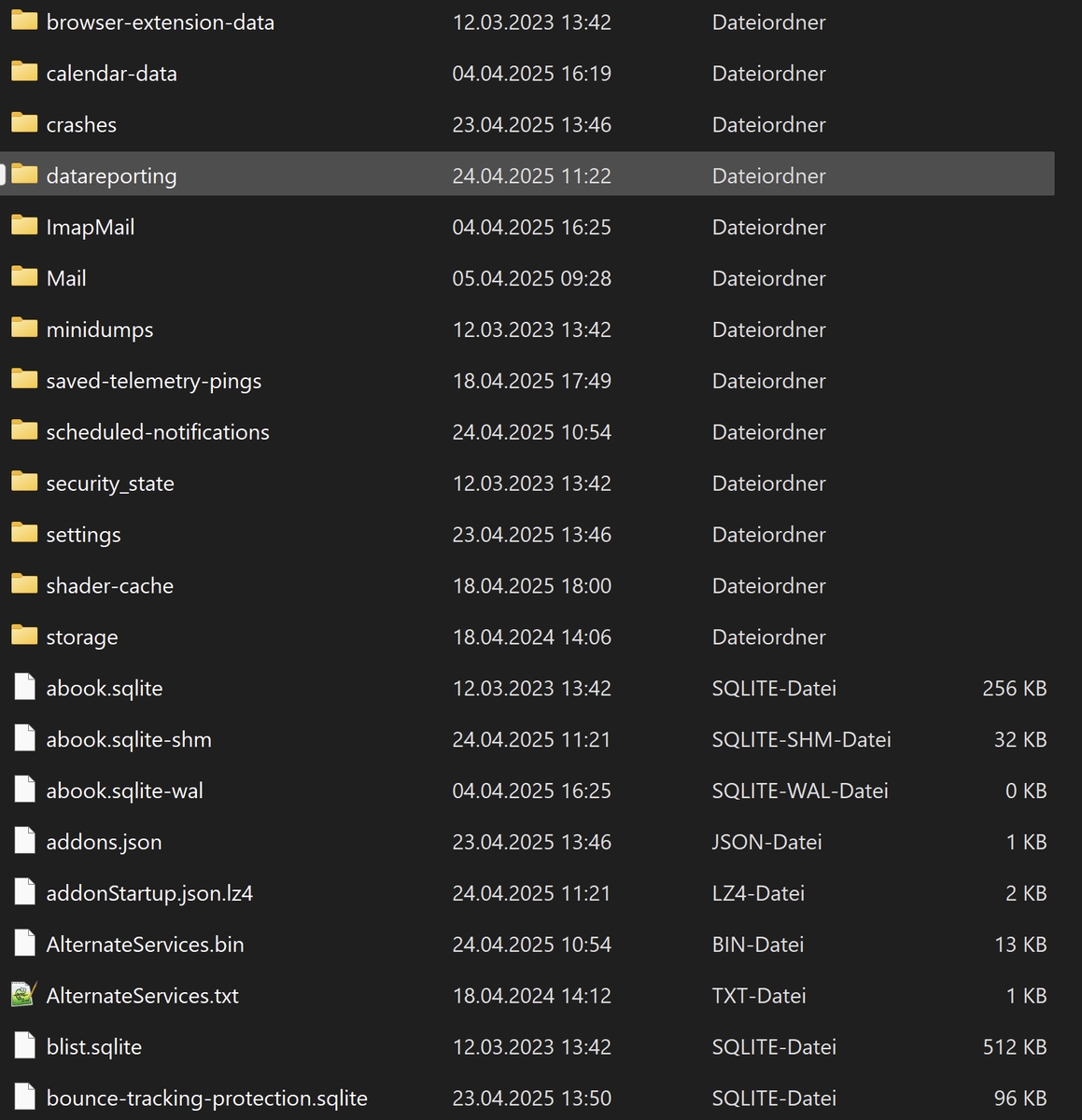Click the storage folder icon
The width and height of the screenshot is (1082, 1120).
pos(24,637)
